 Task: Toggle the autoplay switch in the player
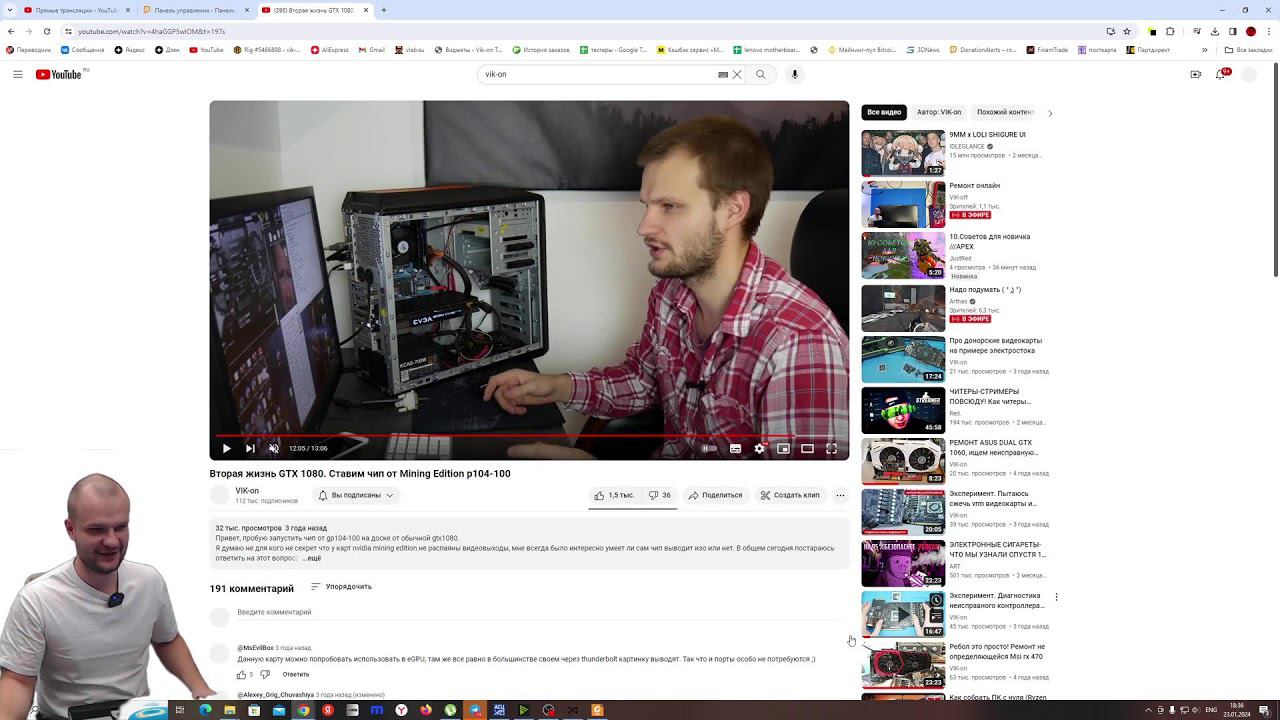pos(709,448)
